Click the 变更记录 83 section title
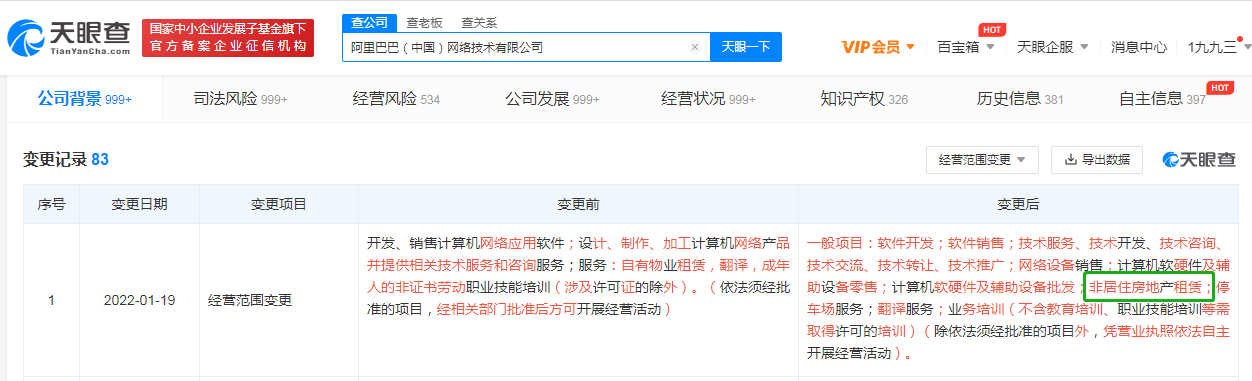The width and height of the screenshot is (1252, 381). (x=65, y=159)
